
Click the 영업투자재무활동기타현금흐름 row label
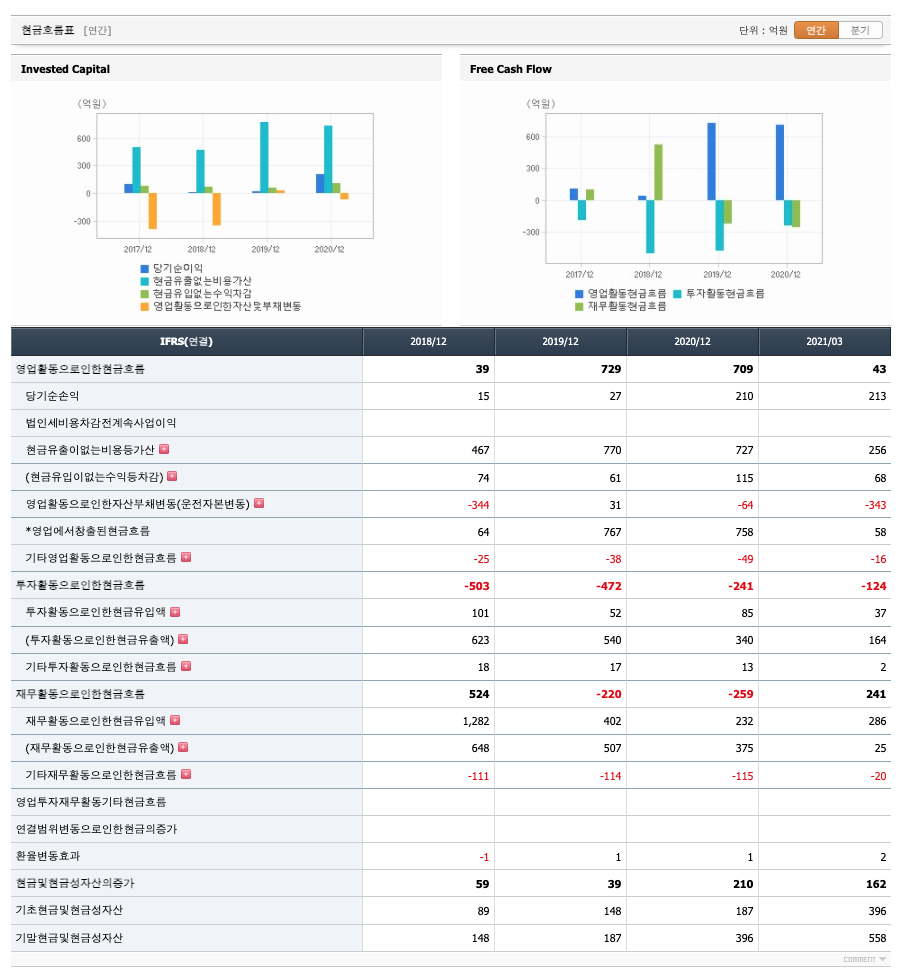pyautogui.click(x=91, y=801)
